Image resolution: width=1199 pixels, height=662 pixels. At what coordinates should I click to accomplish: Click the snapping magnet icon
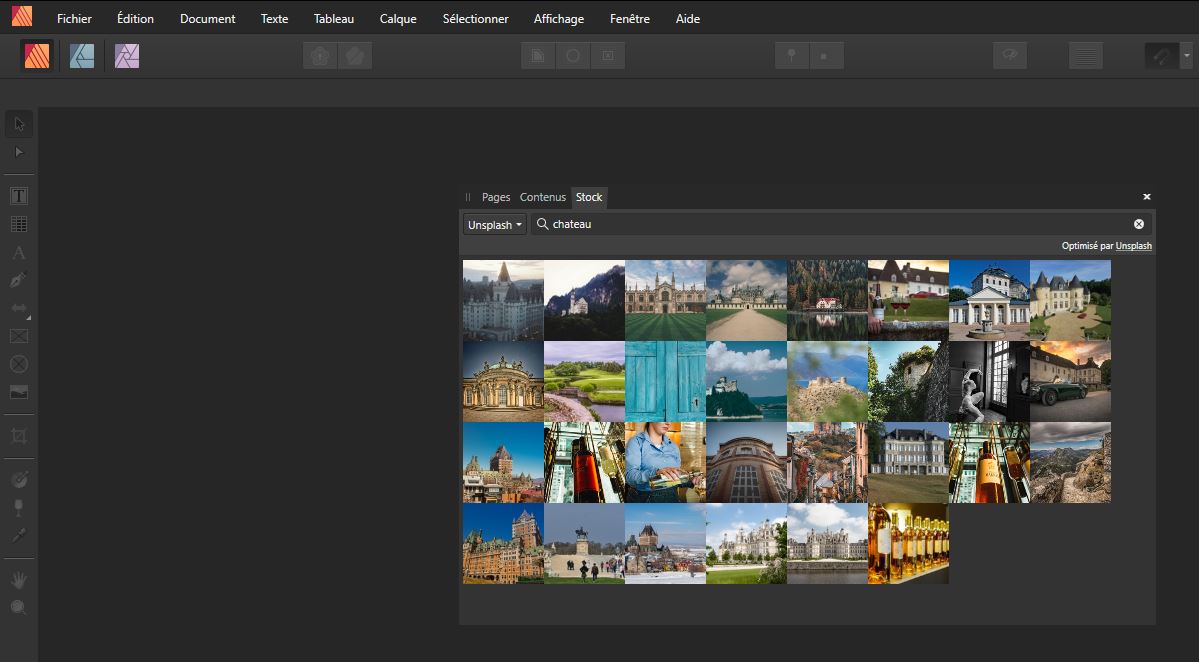point(1162,56)
